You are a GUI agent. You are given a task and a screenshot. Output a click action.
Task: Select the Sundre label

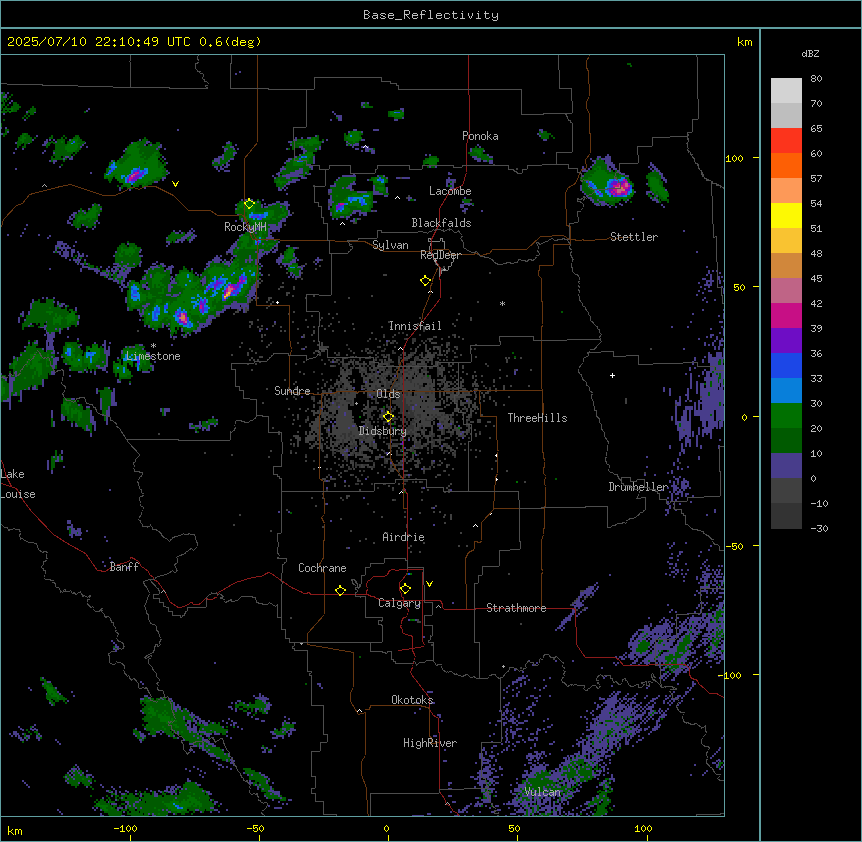(x=292, y=391)
